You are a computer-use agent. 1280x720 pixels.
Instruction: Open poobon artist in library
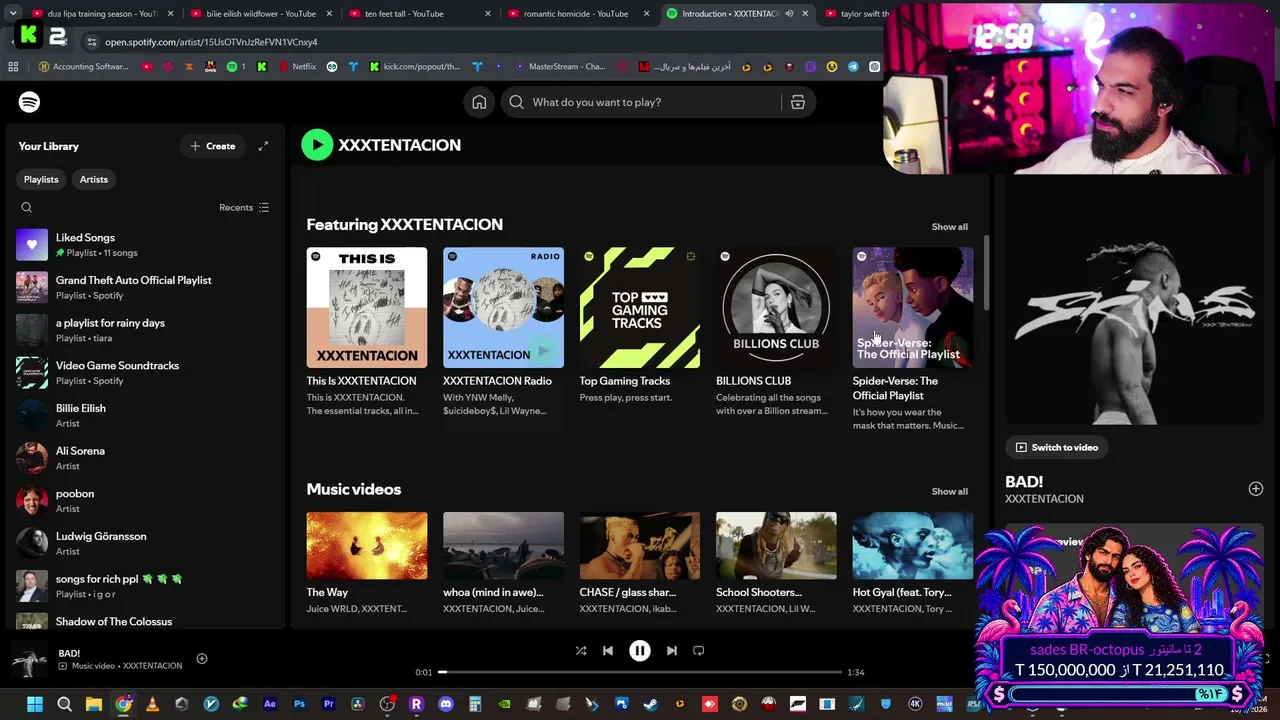(x=145, y=501)
